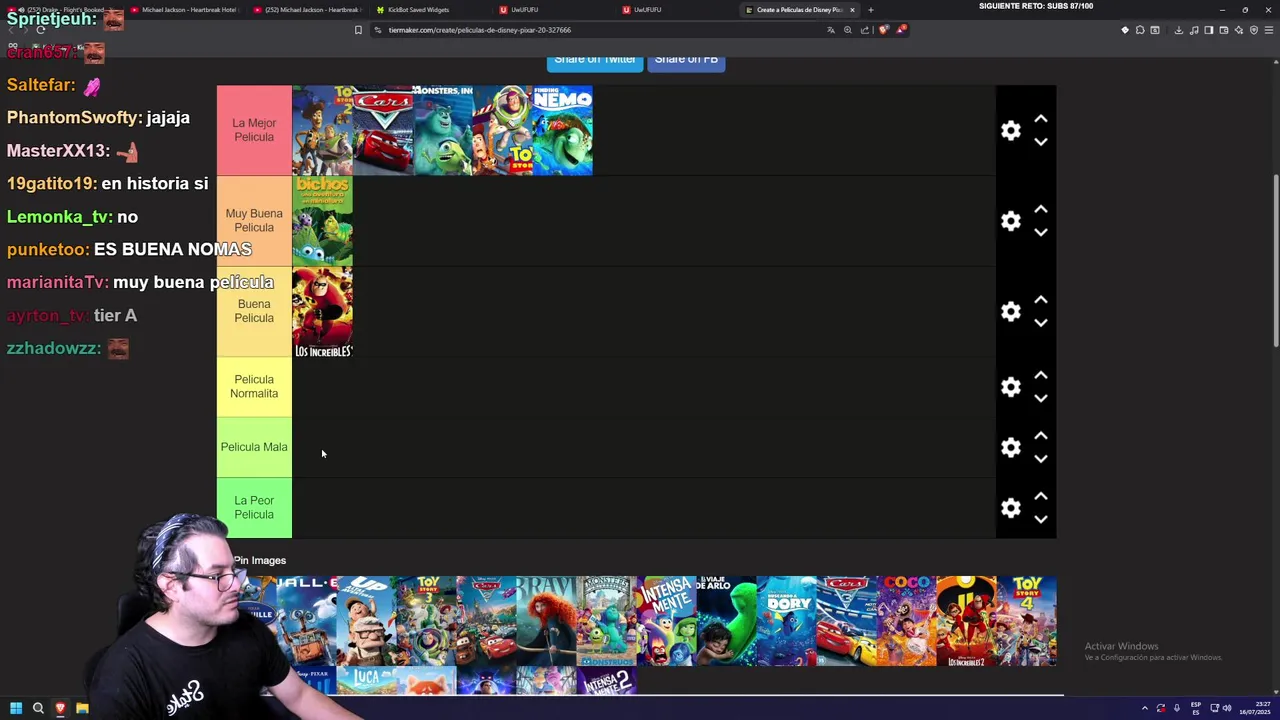Close the Create a Peliculas de Disney tab
This screenshot has width=1280, height=720.
click(852, 10)
